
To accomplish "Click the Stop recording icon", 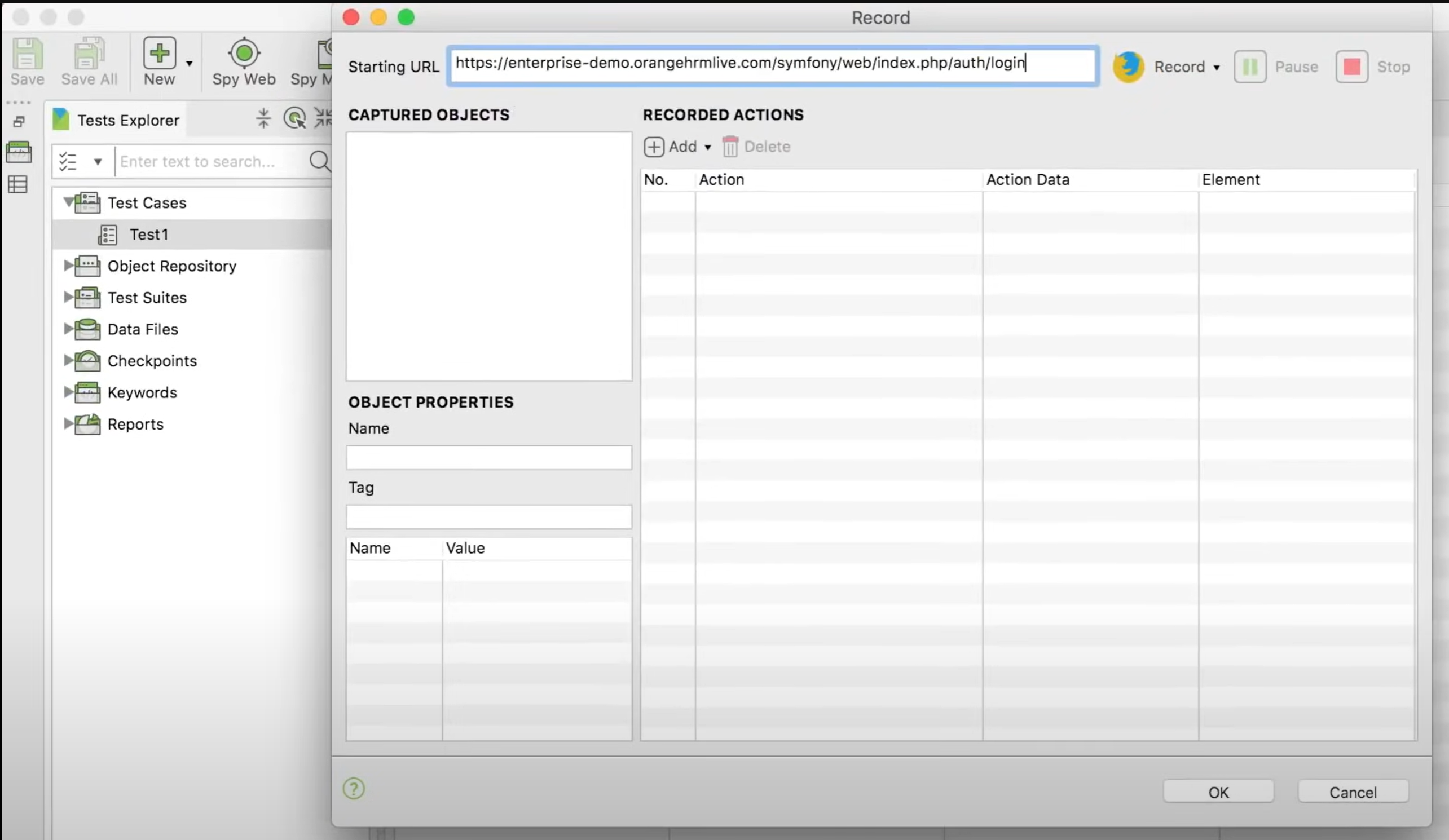I will pos(1351,67).
